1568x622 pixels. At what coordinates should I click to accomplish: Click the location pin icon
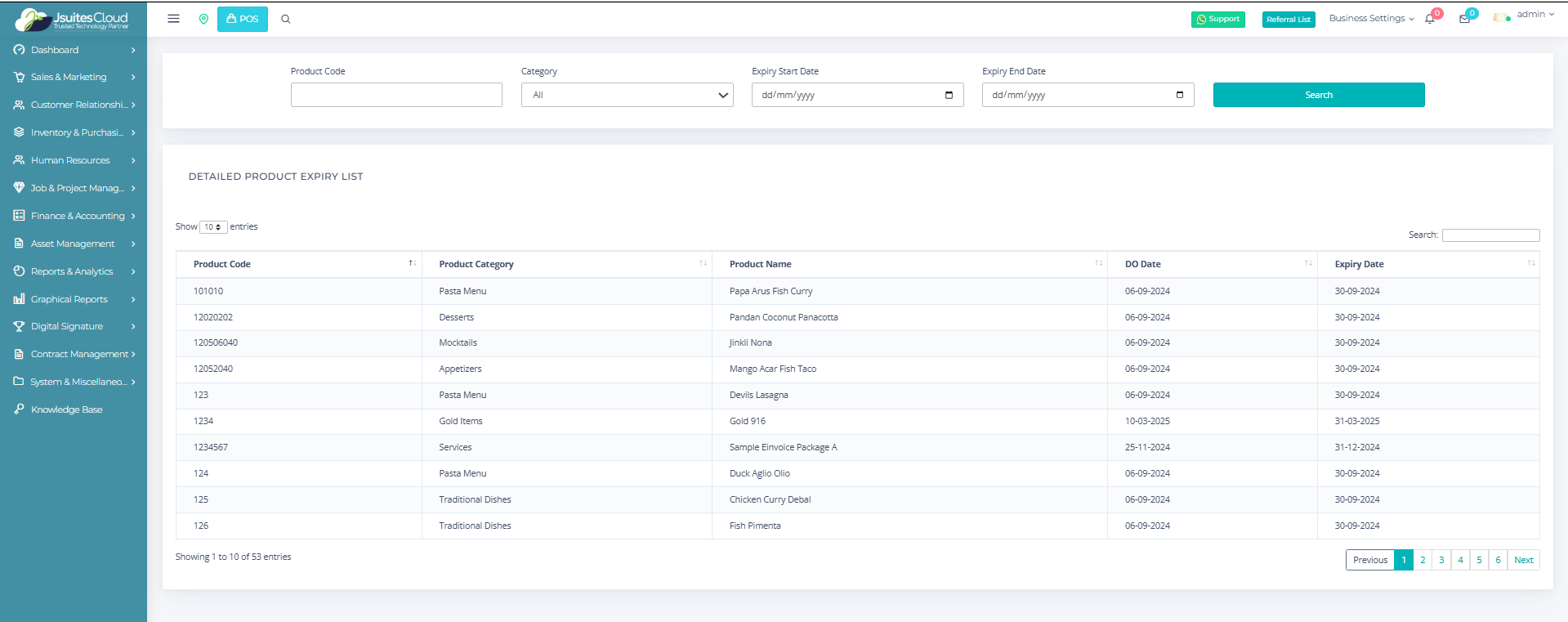click(x=203, y=19)
